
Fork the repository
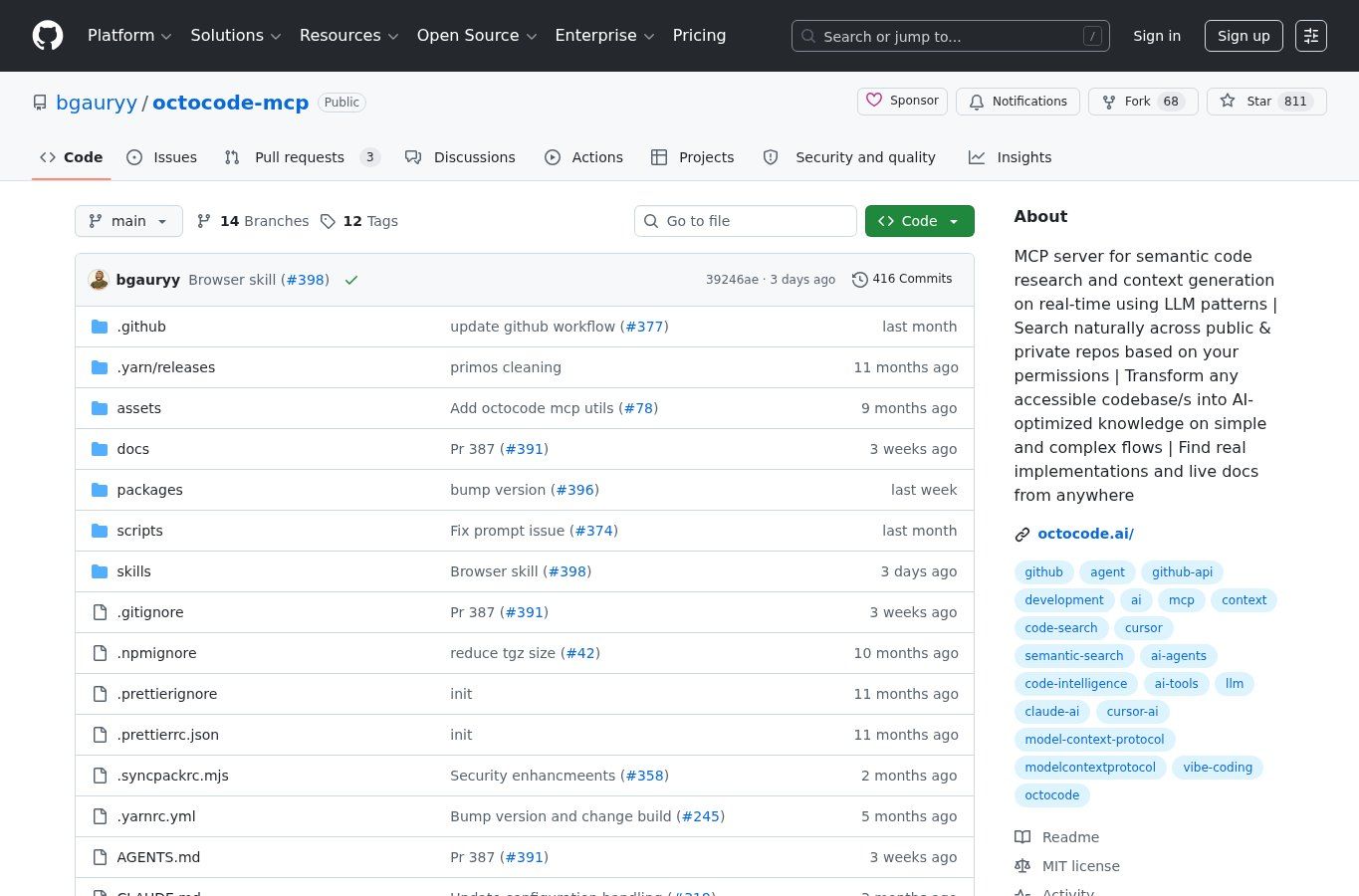click(1143, 102)
